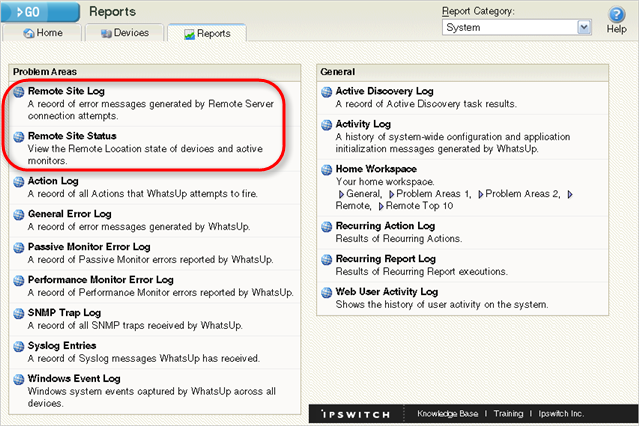
Task: Click the globe icon beside Remote Site Log
Action: click(x=19, y=92)
